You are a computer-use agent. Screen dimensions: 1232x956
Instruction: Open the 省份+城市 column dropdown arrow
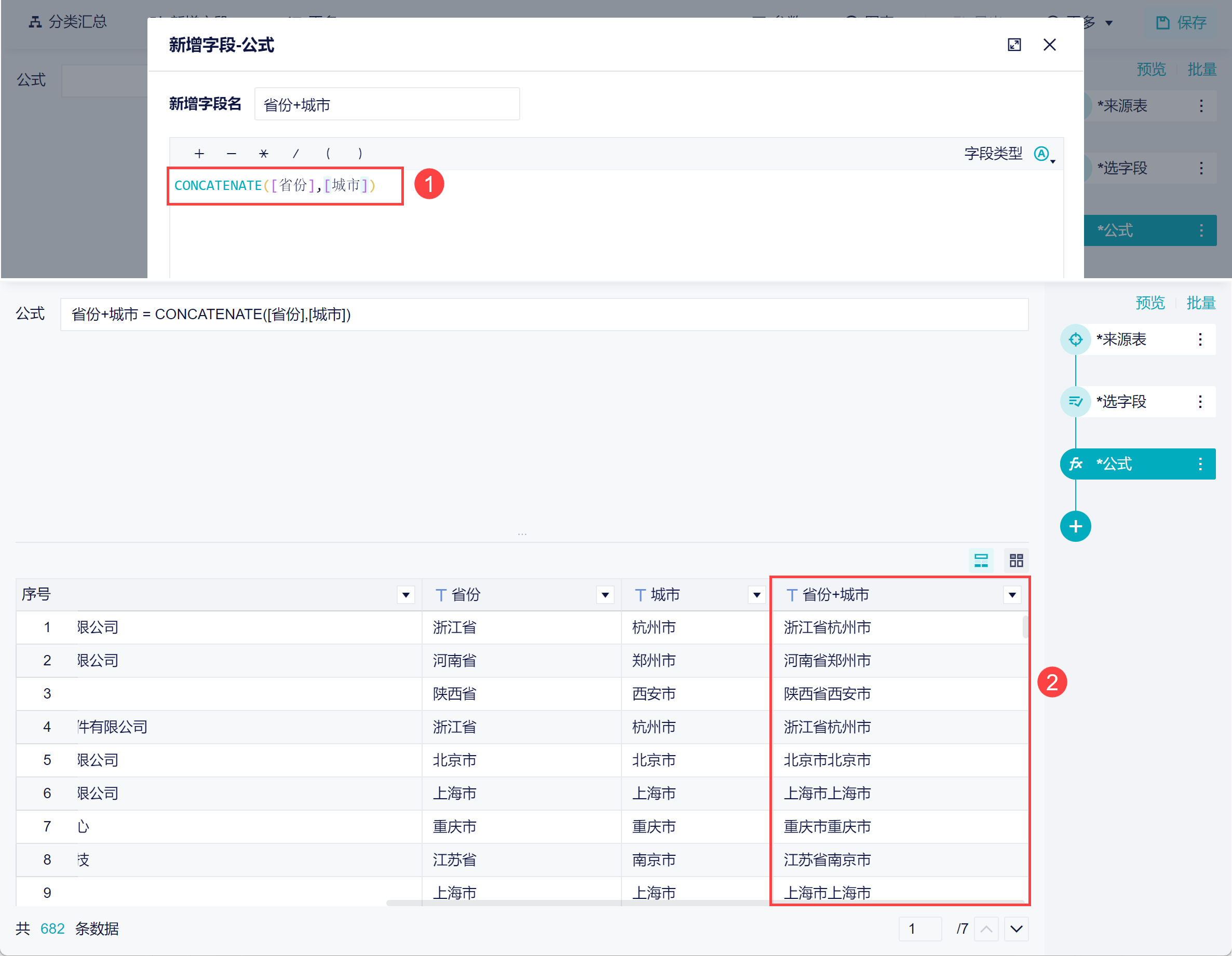[x=1012, y=594]
